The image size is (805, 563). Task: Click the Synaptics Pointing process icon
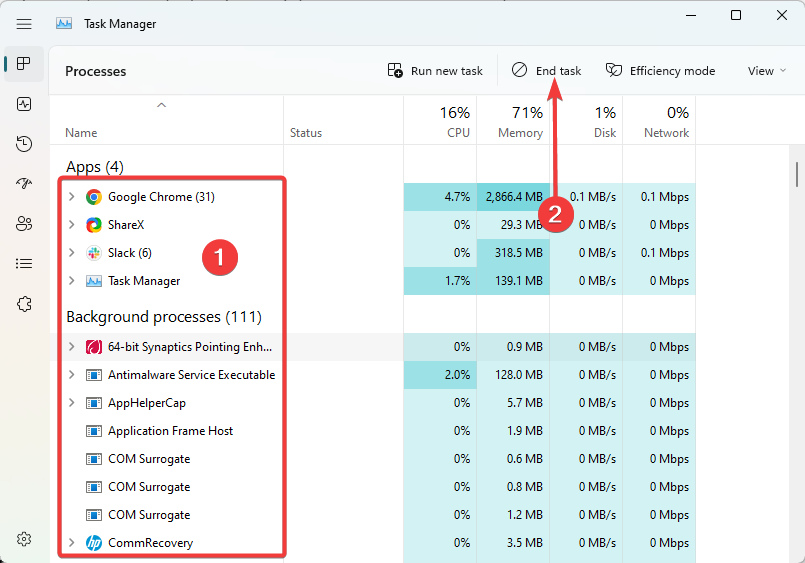[x=93, y=347]
